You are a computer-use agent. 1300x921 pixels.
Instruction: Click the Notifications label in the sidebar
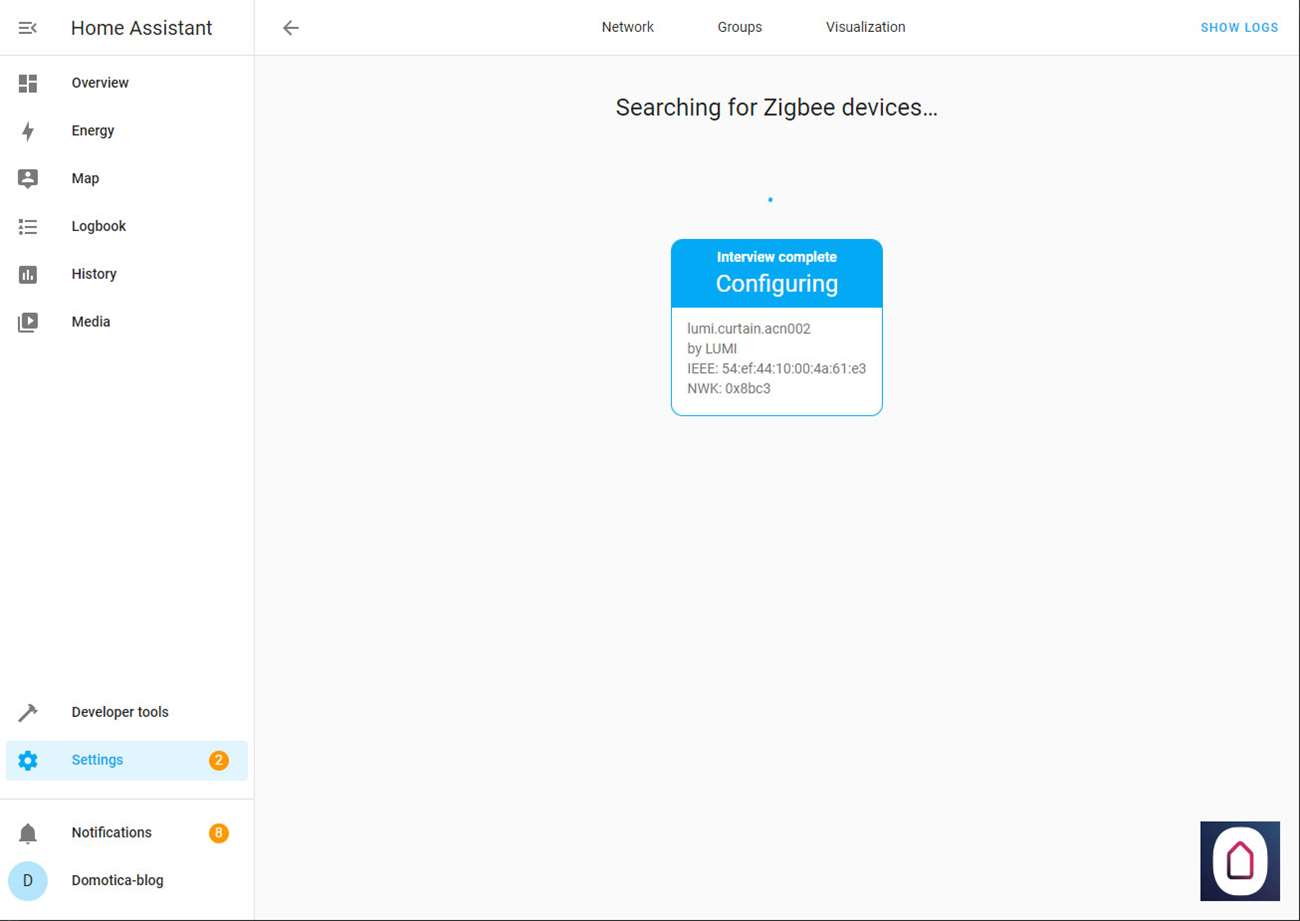click(x=112, y=833)
